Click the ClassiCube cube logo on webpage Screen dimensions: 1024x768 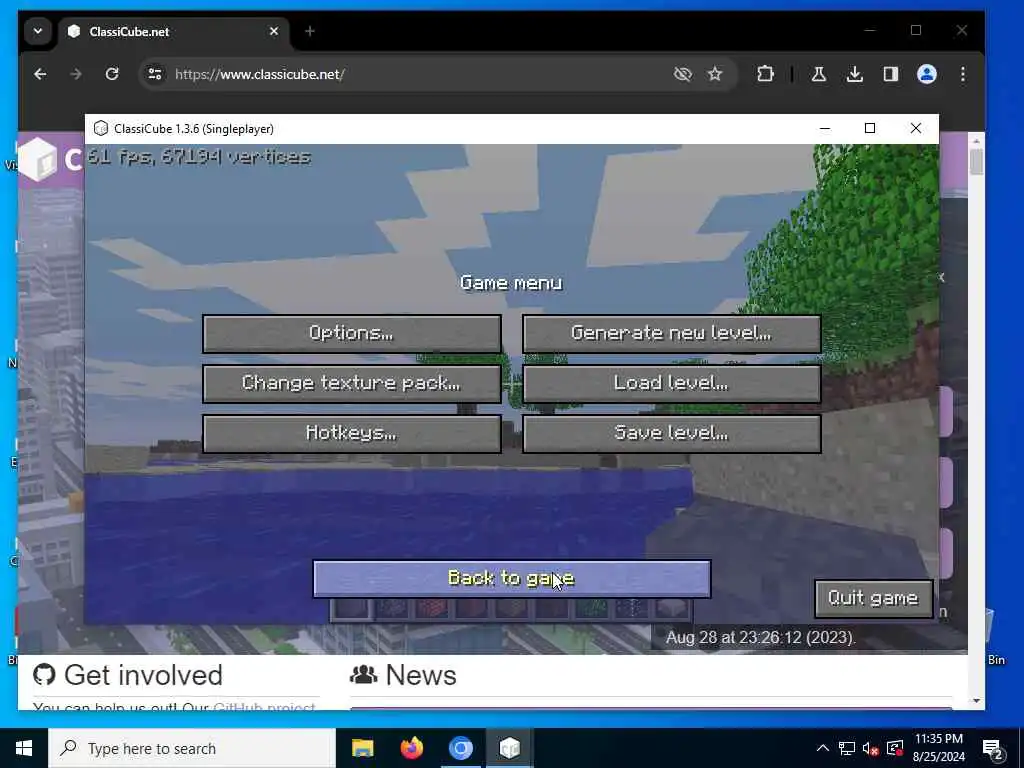click(38, 159)
